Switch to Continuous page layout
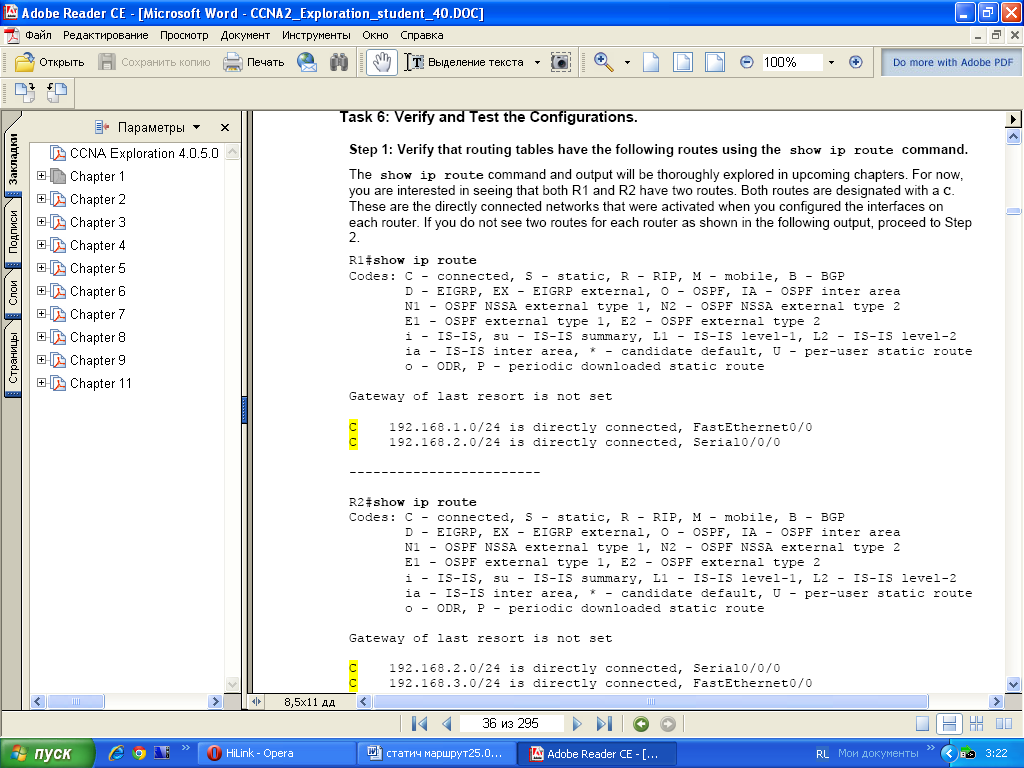The width and height of the screenshot is (1024, 768). coord(949,724)
